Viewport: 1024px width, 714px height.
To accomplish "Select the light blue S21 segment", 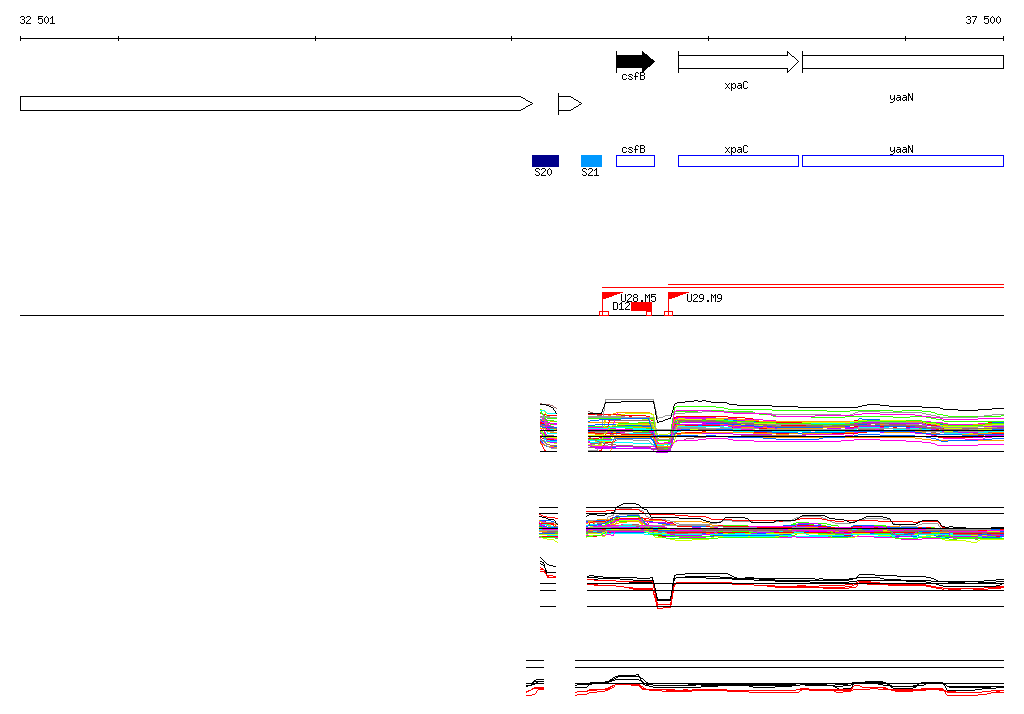I will (x=591, y=161).
